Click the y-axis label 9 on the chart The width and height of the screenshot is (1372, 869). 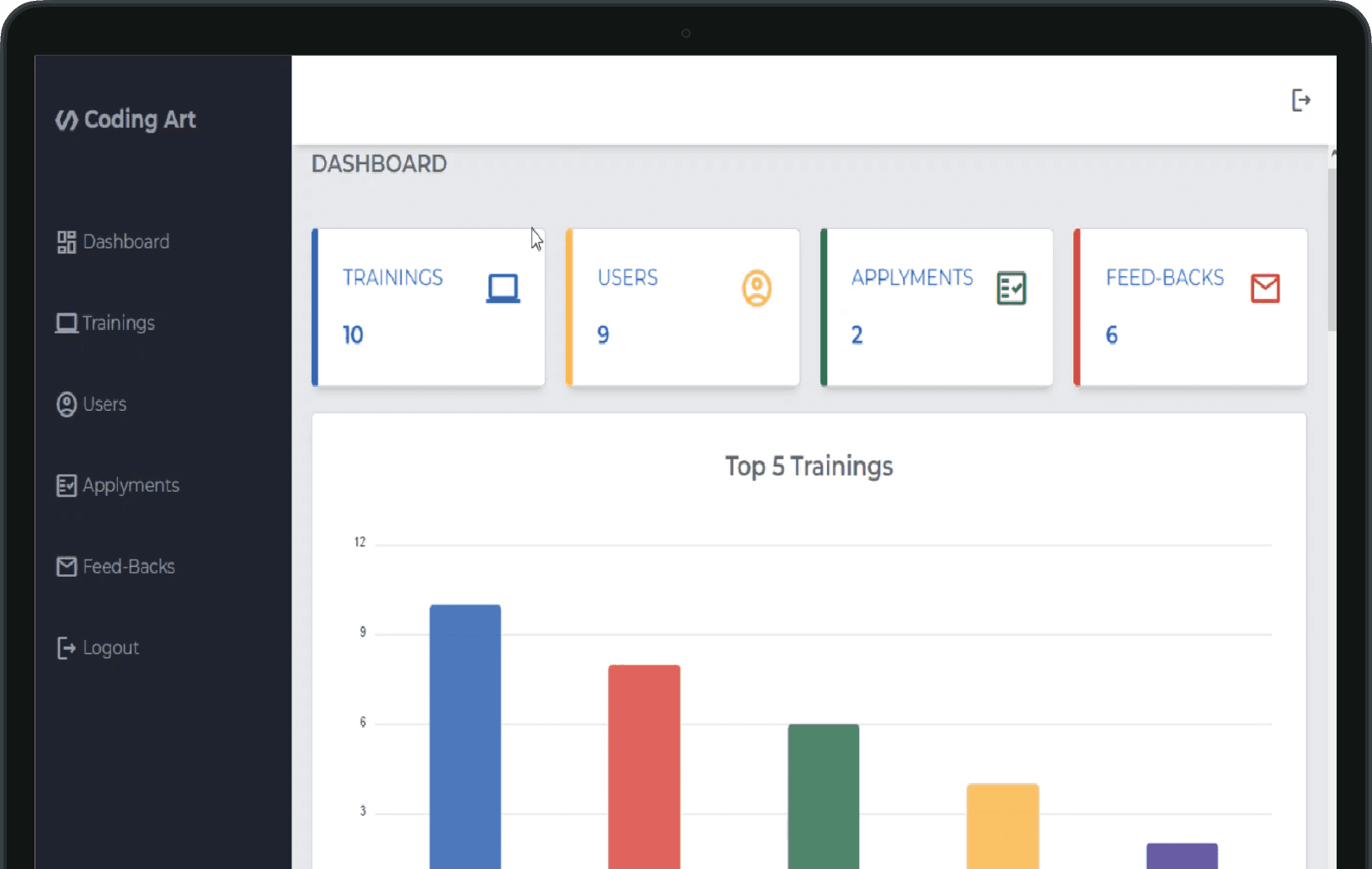click(363, 632)
